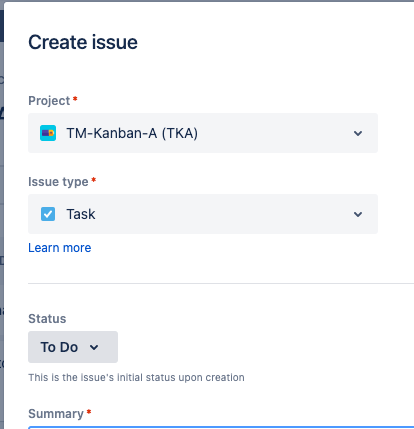Click the TM-Kanban-A project avatar icon
Screen dimensions: 414x429
[48, 133]
